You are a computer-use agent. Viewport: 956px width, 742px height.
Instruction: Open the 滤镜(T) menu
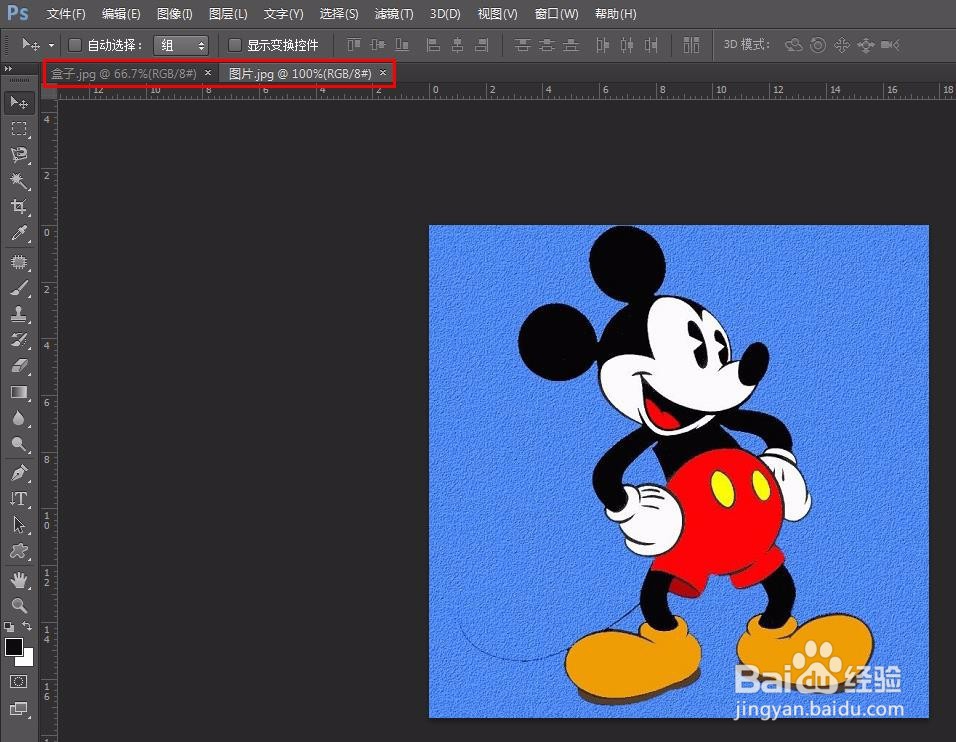[x=394, y=13]
